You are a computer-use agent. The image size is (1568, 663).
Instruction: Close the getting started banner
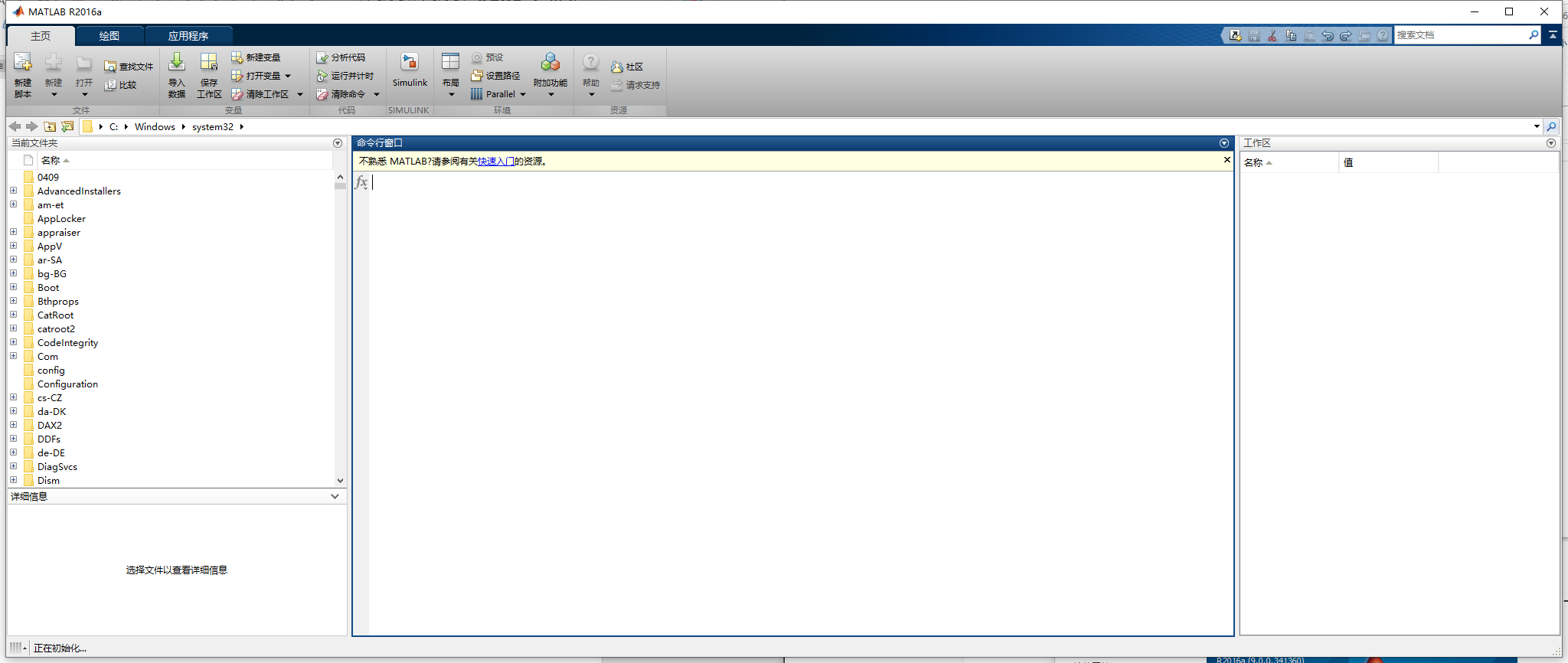point(1227,160)
